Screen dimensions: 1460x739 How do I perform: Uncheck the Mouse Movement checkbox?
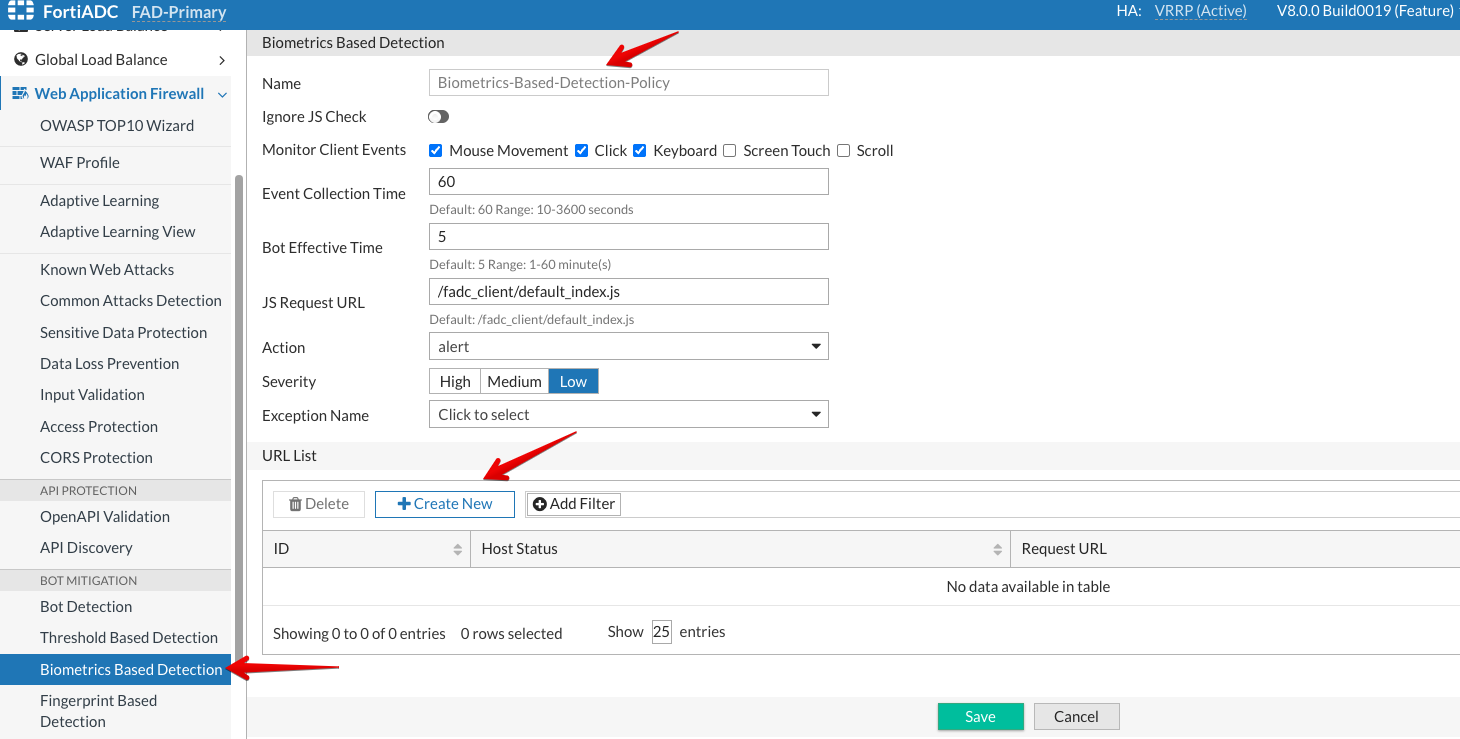click(436, 151)
